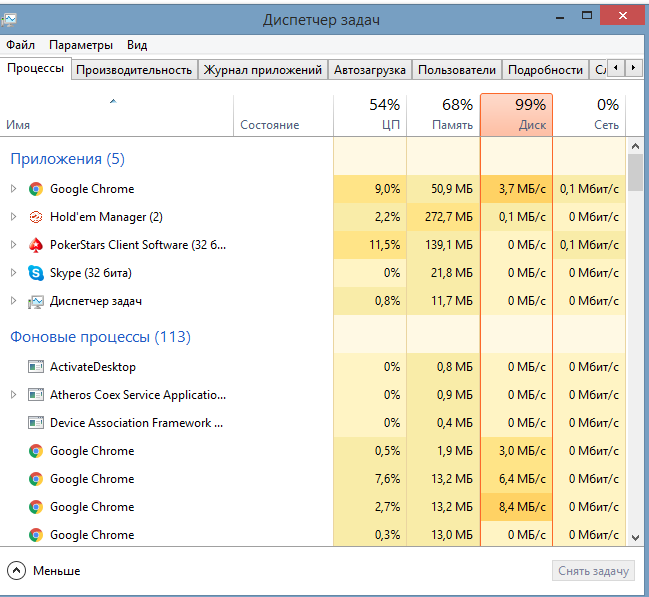Expand the Skype process group
Viewport: 649px width, 597px height.
coord(13,273)
